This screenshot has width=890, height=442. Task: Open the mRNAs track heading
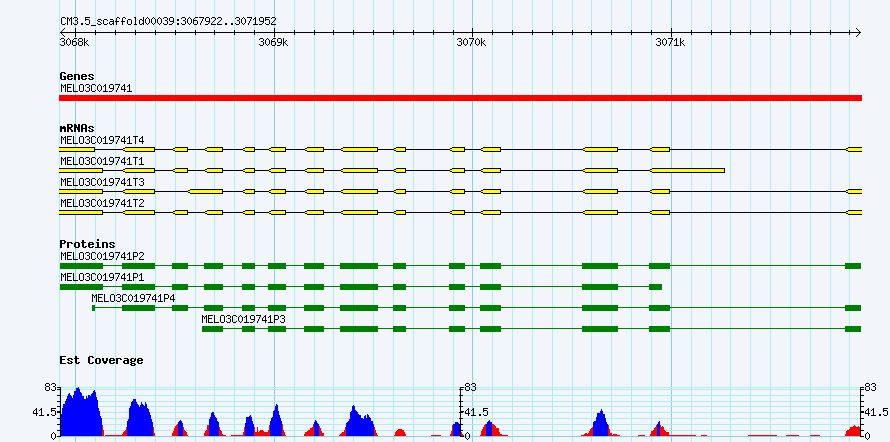pos(77,129)
